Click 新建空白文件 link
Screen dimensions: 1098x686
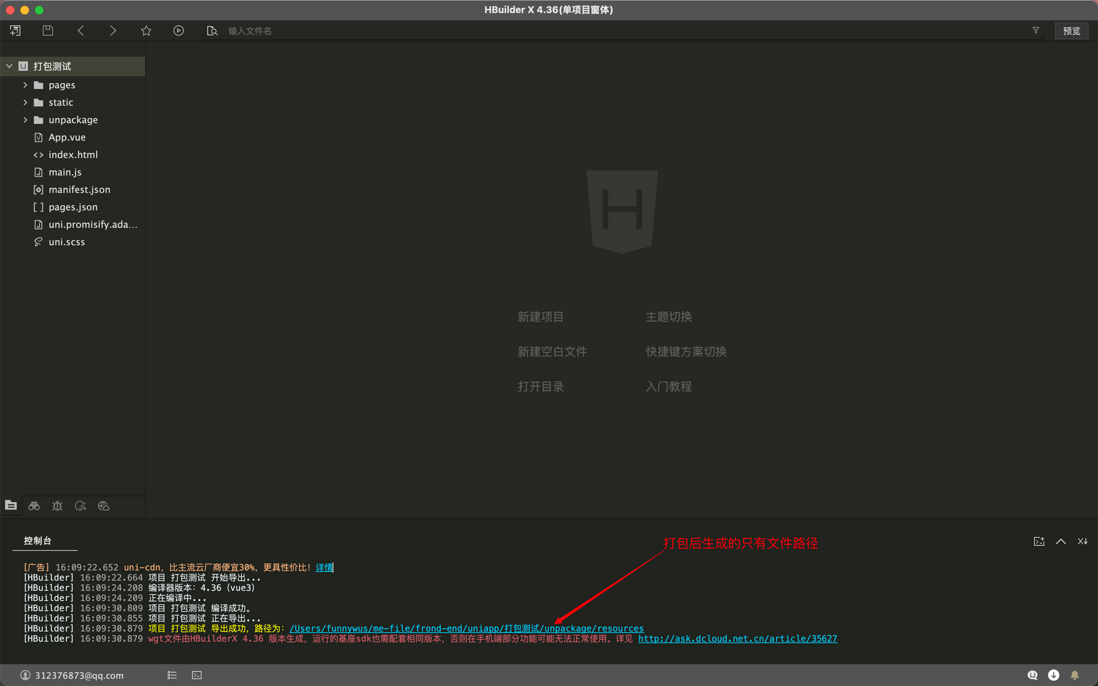(553, 351)
